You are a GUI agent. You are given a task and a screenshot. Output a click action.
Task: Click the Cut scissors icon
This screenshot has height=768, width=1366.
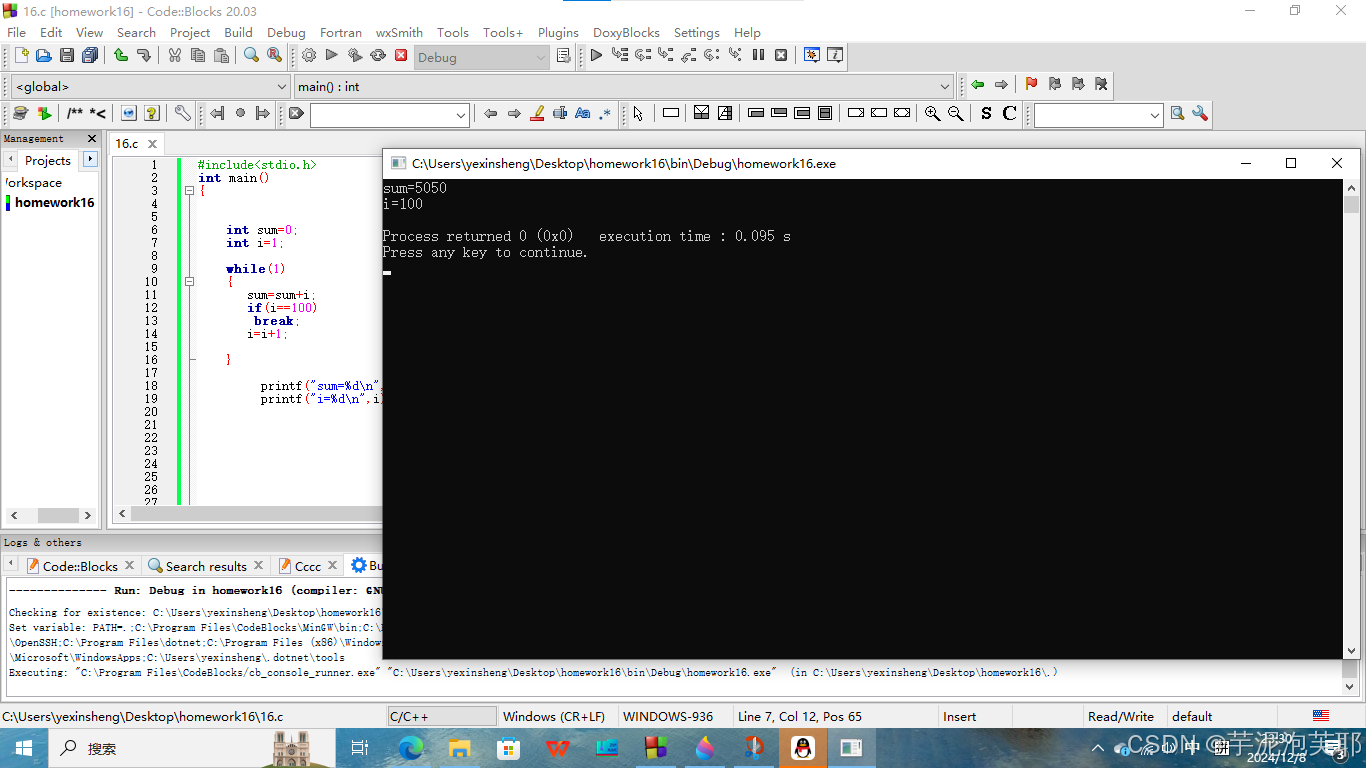tap(175, 56)
